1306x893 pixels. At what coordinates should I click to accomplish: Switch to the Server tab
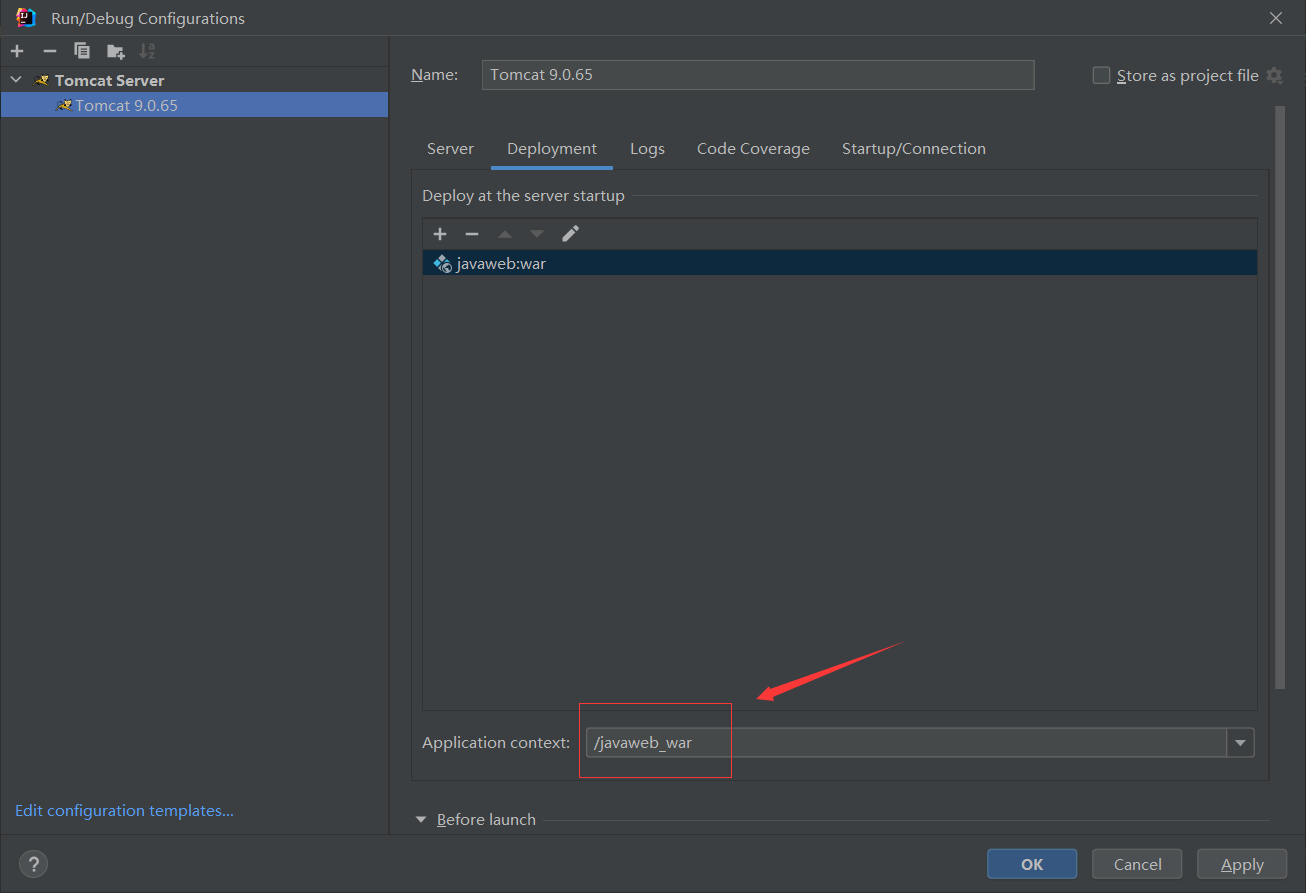point(450,148)
